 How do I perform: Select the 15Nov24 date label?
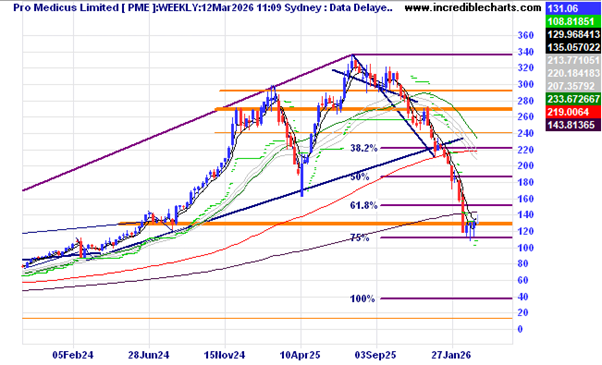pos(224,355)
